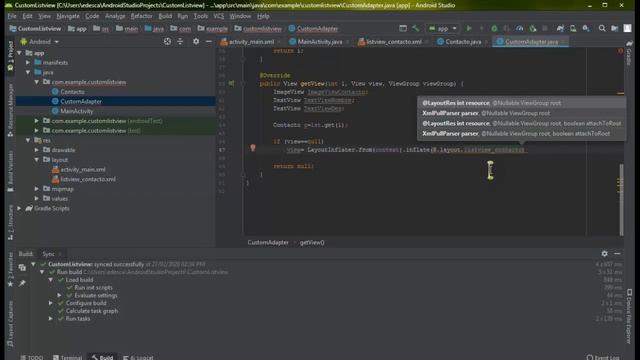This screenshot has height=360, width=640.
Task: Open the Logcat tool window
Action: (139, 357)
